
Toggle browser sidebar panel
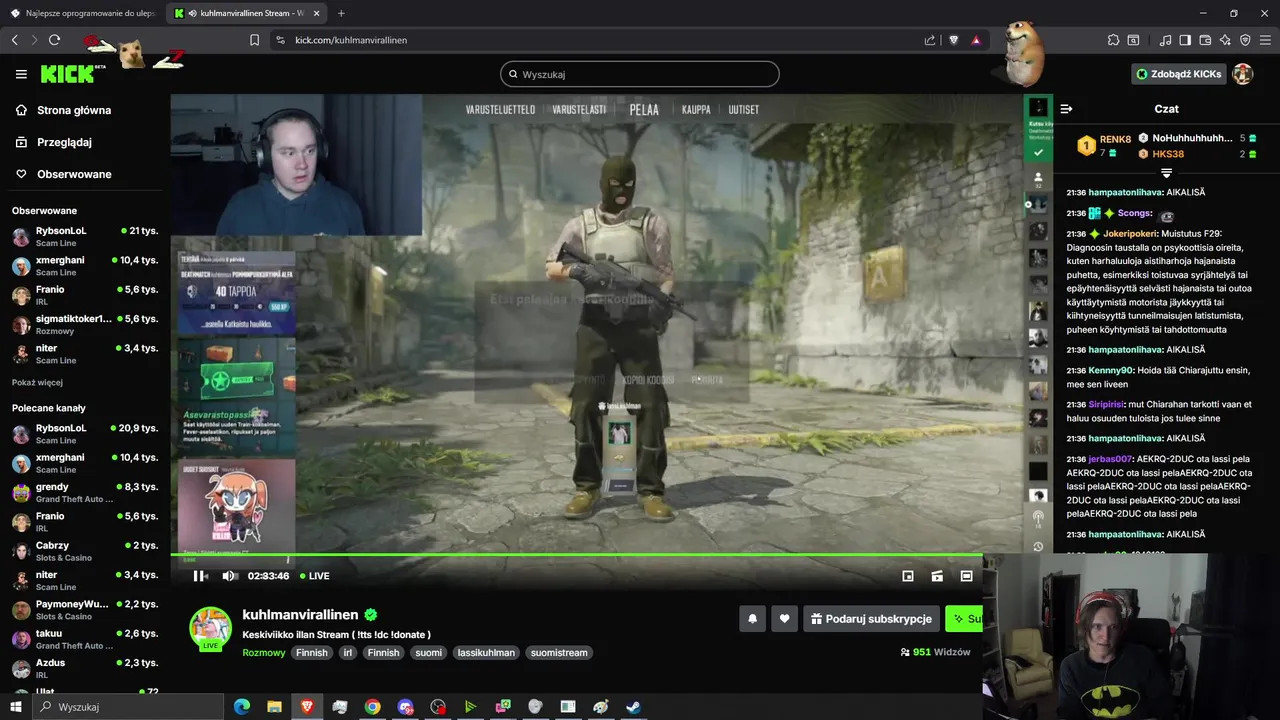point(1185,40)
